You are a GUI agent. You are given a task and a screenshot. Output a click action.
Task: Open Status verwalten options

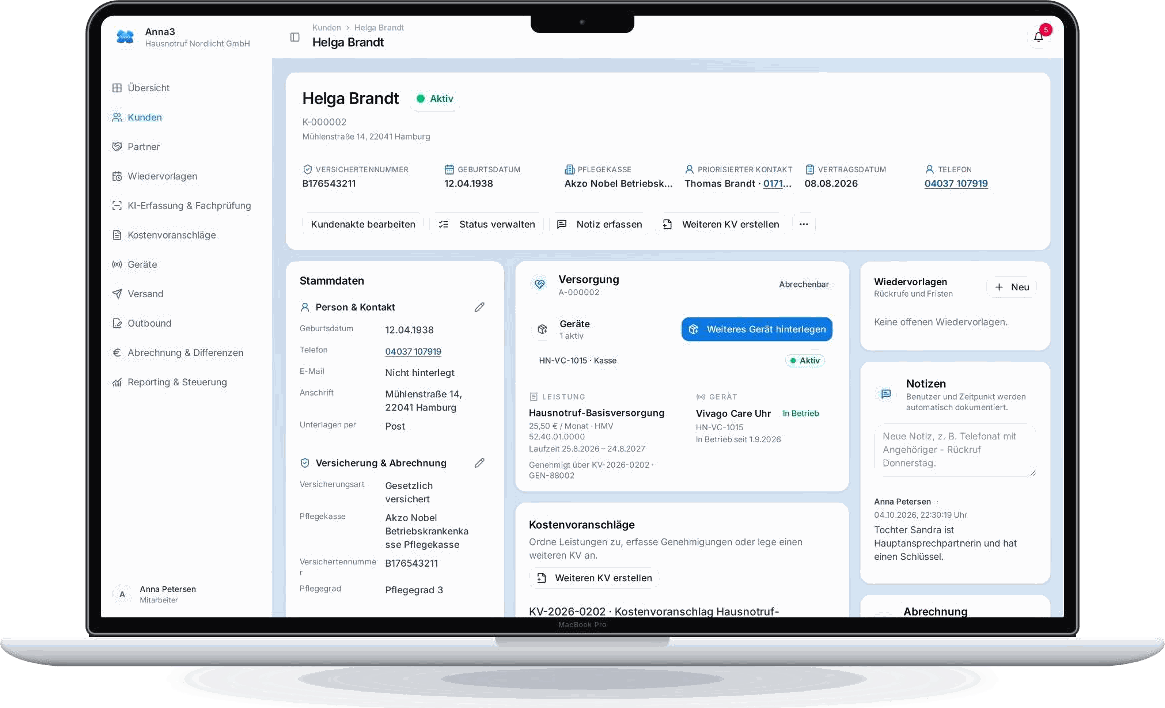click(487, 224)
